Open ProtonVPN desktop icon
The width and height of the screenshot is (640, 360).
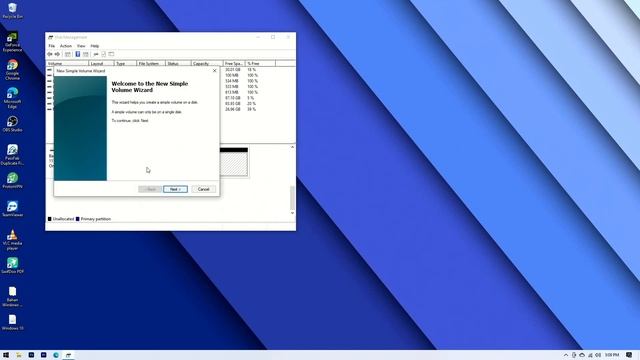[x=12, y=180]
